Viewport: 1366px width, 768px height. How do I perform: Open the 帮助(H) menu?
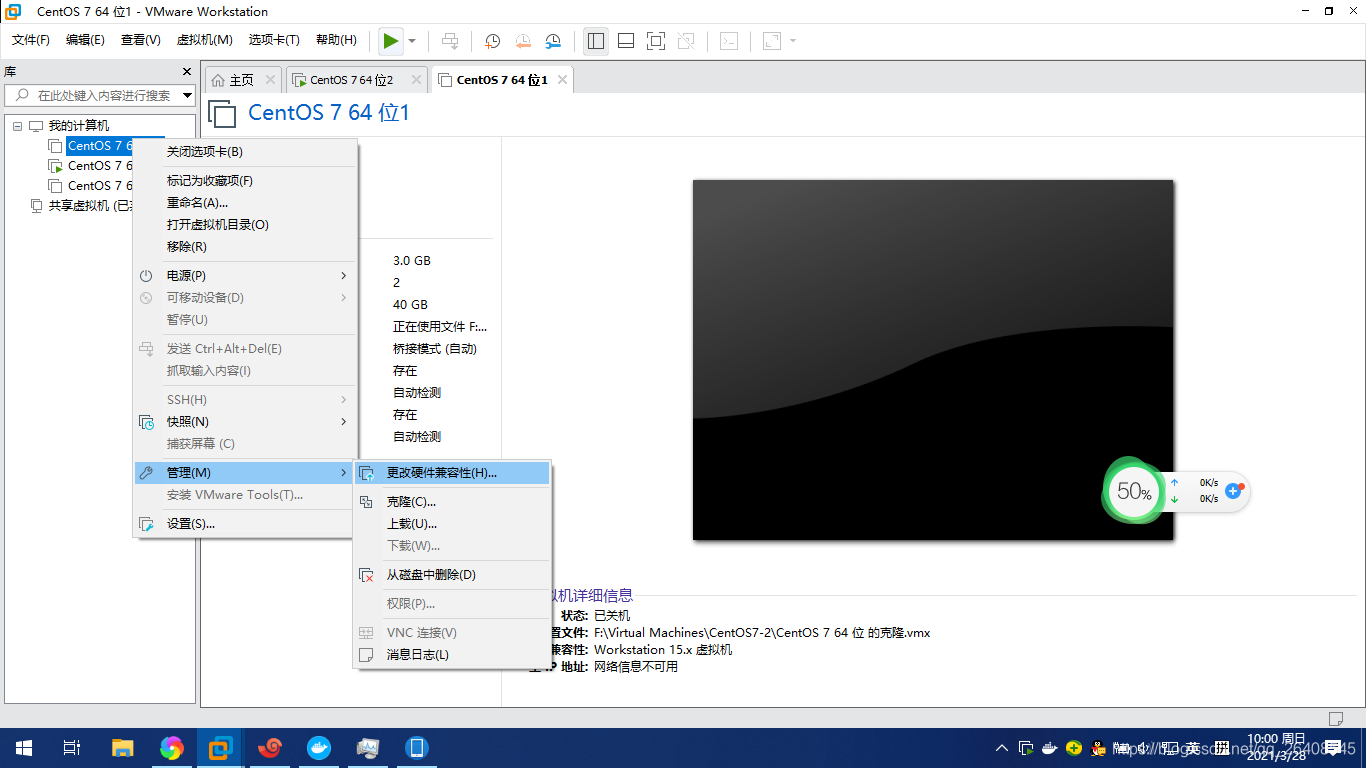click(336, 40)
